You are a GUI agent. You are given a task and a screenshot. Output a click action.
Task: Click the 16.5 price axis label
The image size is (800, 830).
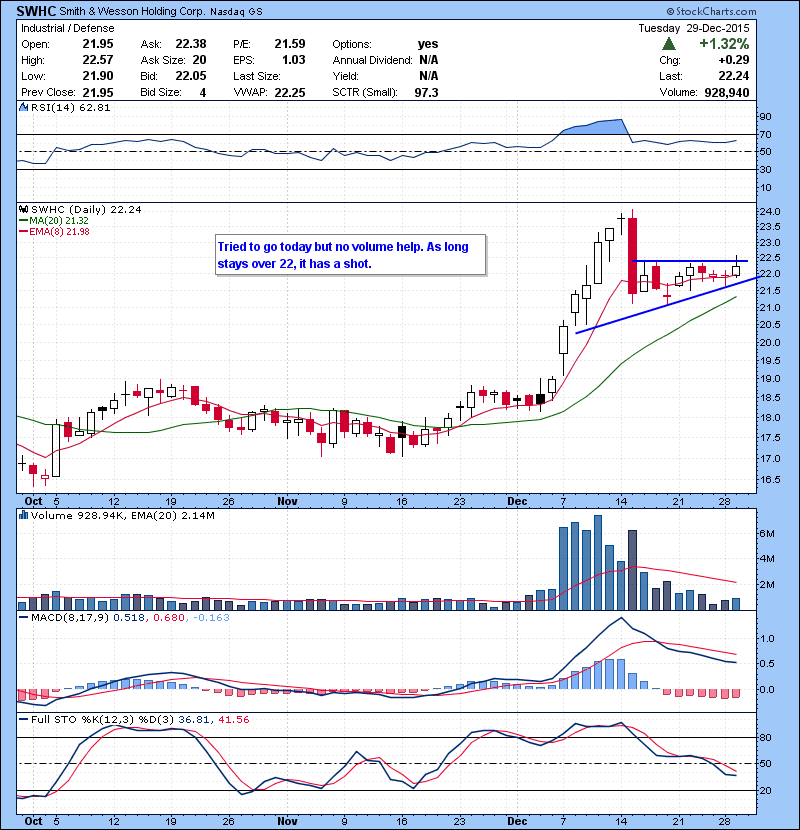click(769, 480)
